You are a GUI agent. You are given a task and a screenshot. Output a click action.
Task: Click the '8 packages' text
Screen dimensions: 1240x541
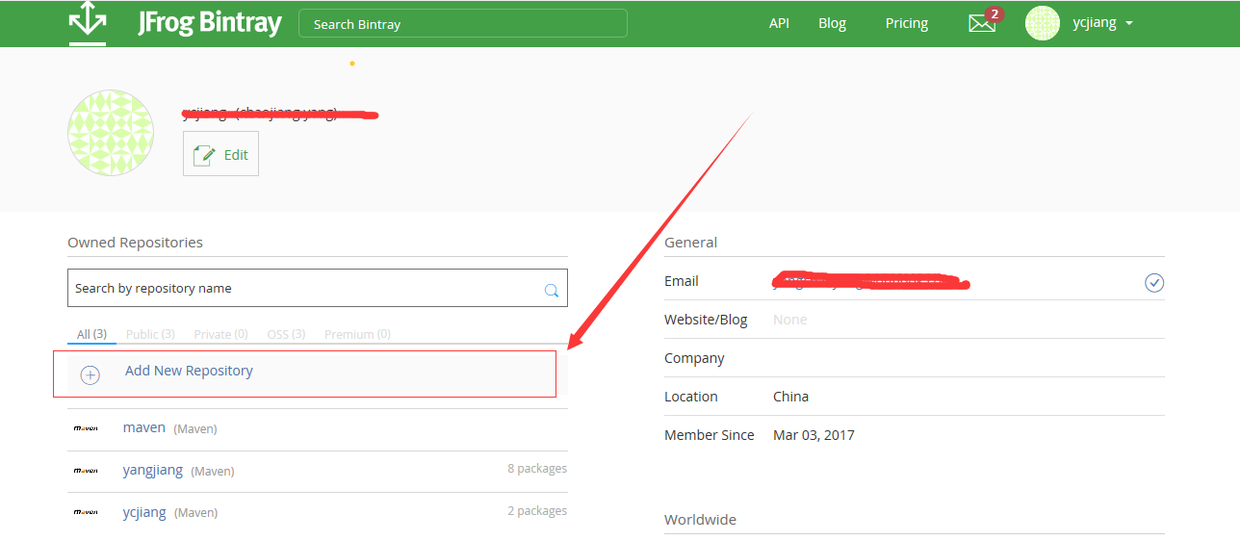(x=537, y=468)
